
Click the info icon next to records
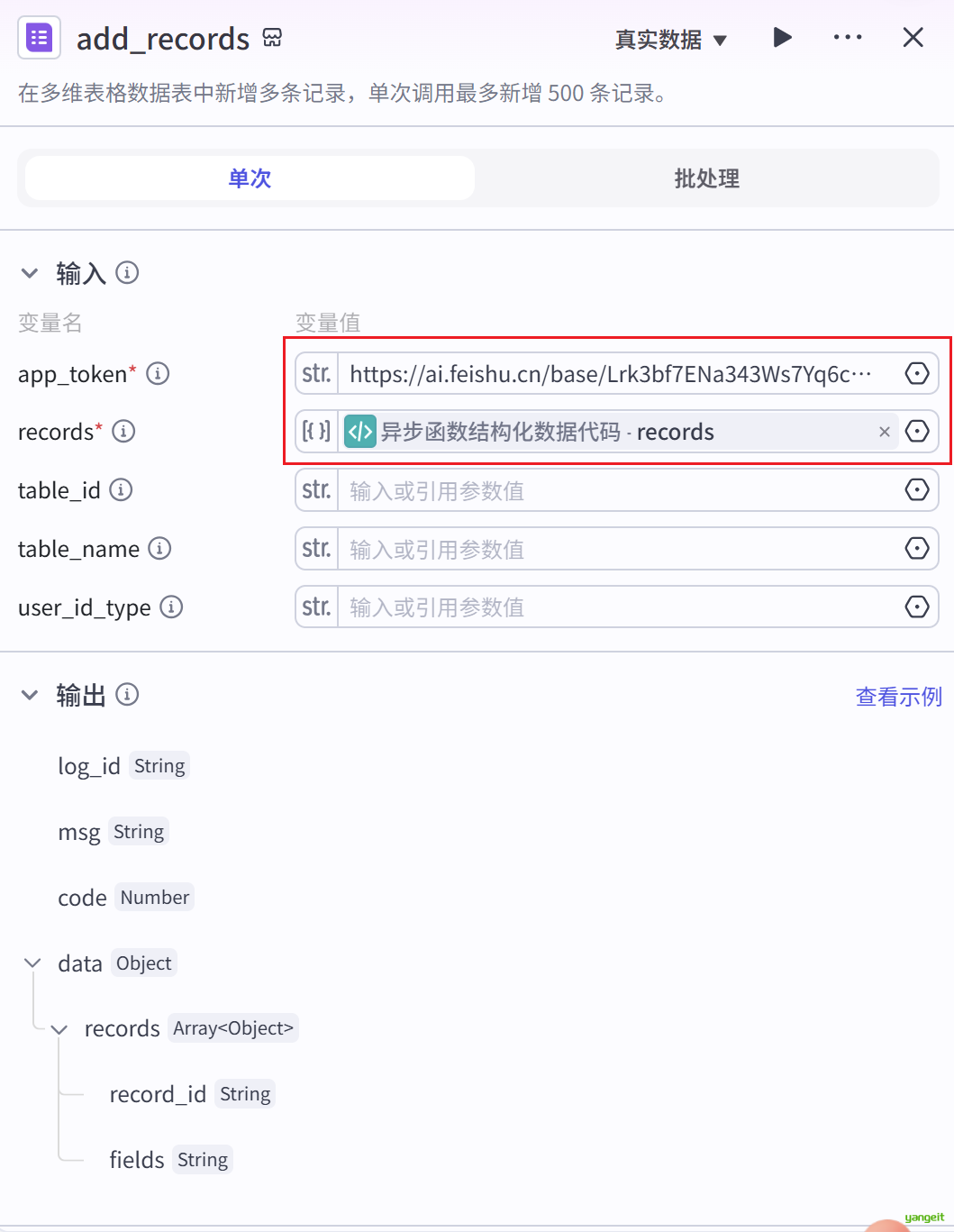tap(123, 432)
